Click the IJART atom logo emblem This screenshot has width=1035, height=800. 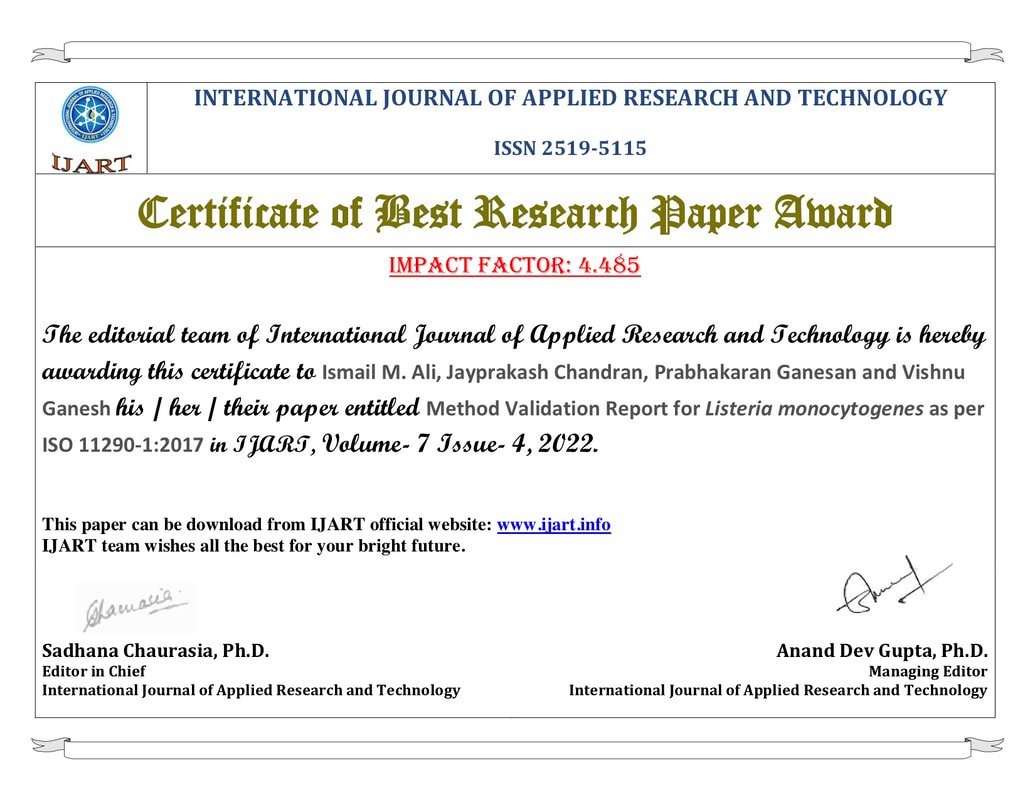(90, 116)
